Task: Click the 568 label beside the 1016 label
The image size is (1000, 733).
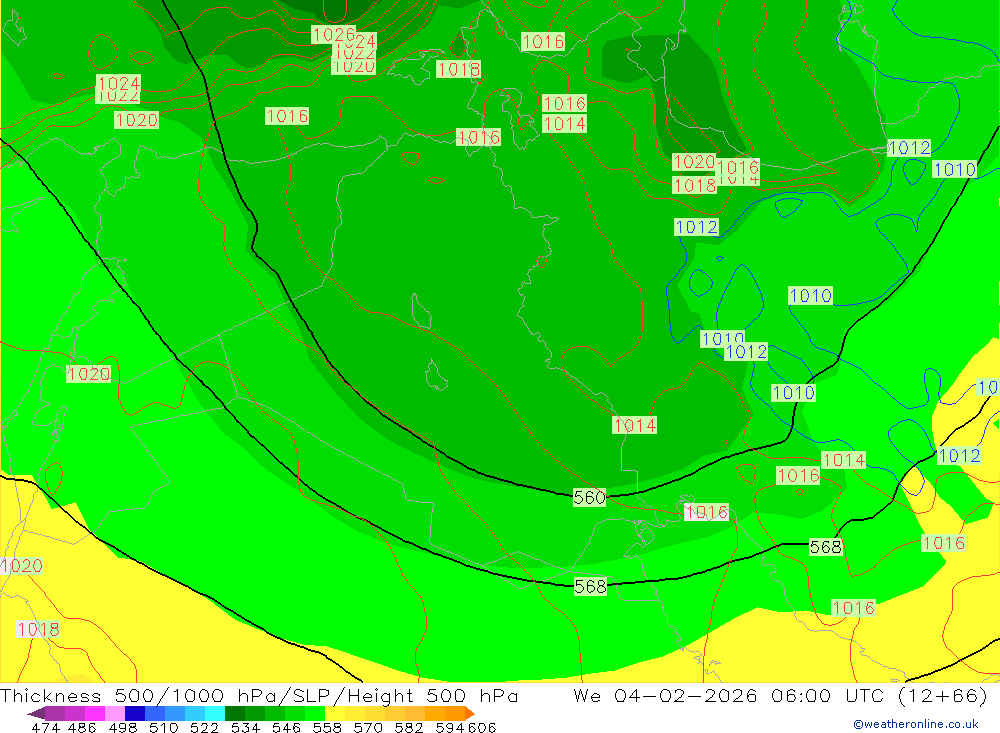Action: tap(825, 547)
